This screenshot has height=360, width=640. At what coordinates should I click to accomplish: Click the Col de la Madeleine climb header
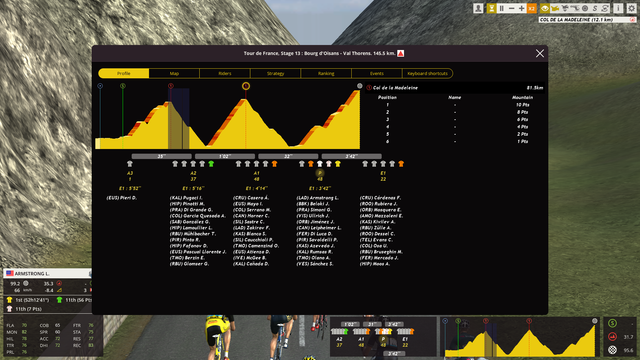(455, 88)
